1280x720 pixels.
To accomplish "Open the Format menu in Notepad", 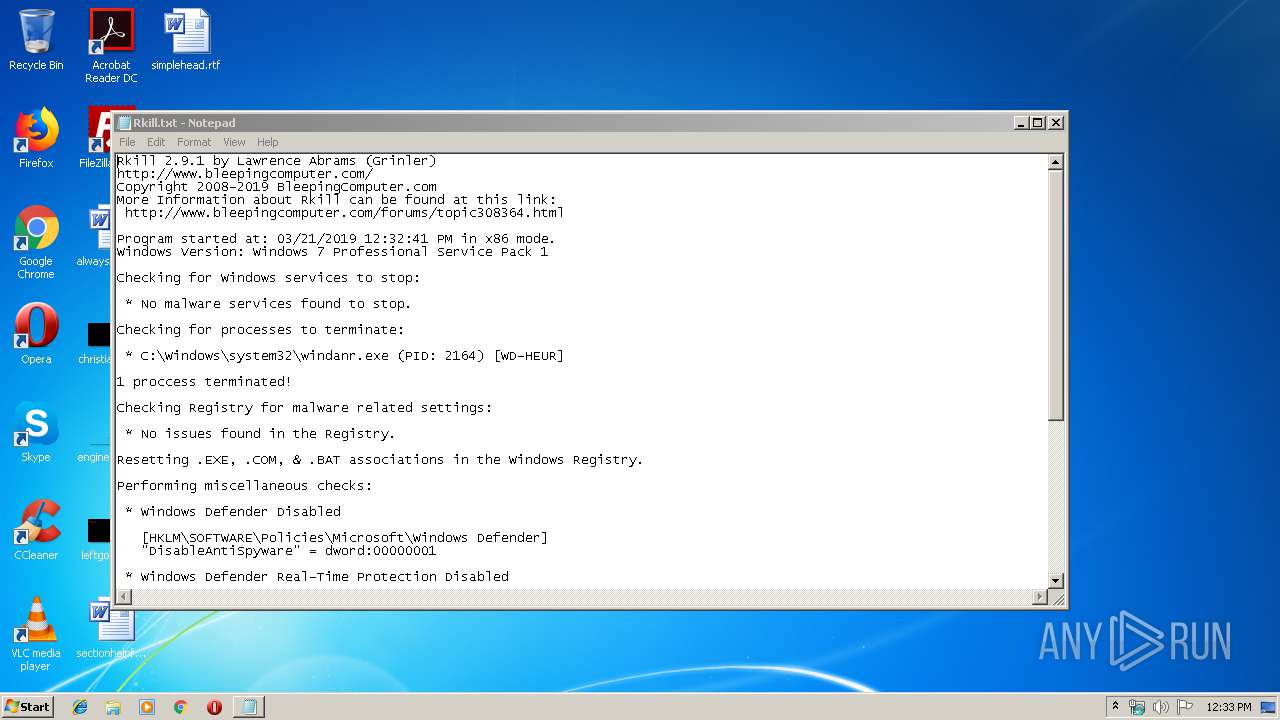I will point(194,142).
